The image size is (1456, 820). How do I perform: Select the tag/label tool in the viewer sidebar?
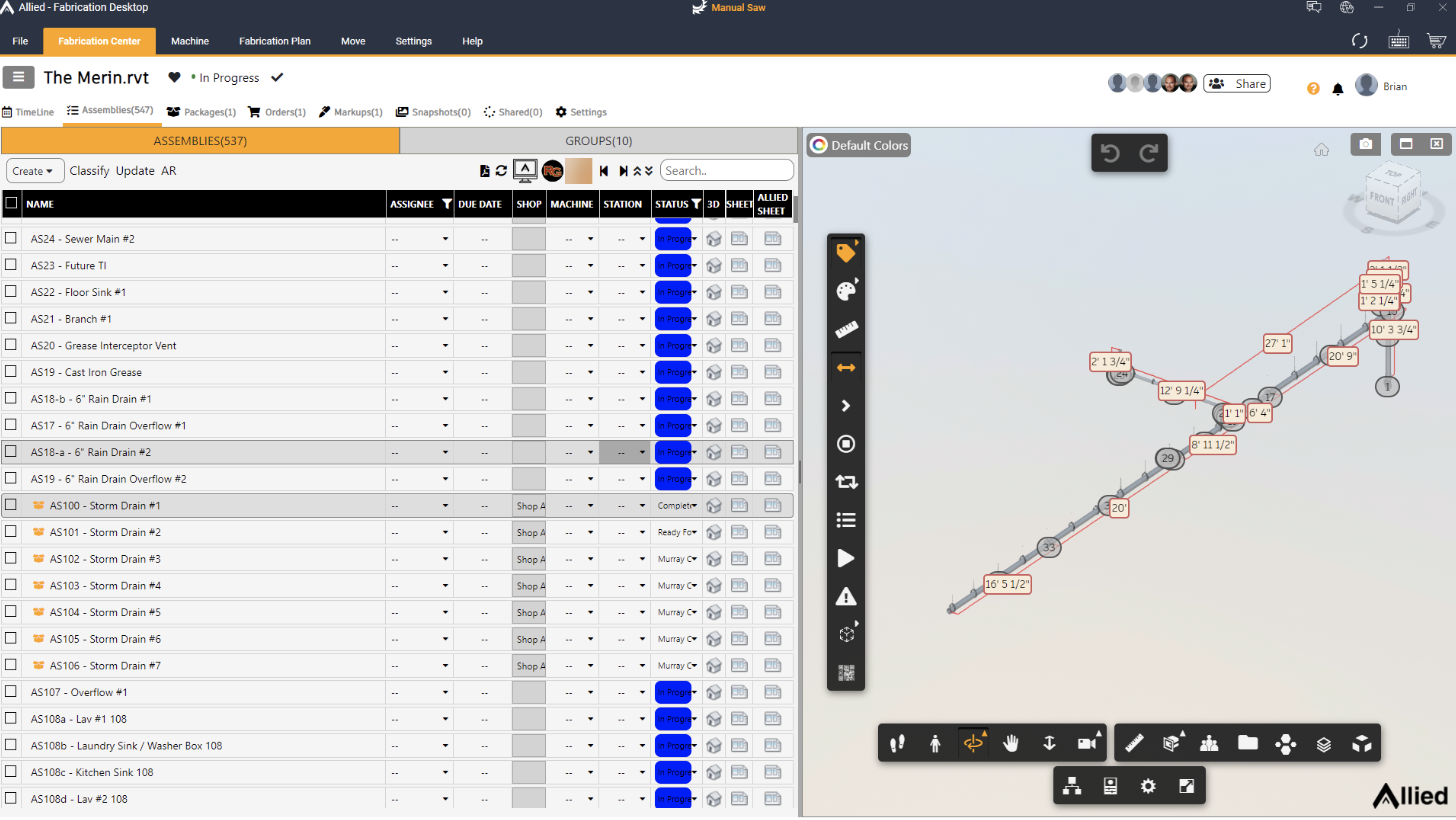[x=845, y=253]
